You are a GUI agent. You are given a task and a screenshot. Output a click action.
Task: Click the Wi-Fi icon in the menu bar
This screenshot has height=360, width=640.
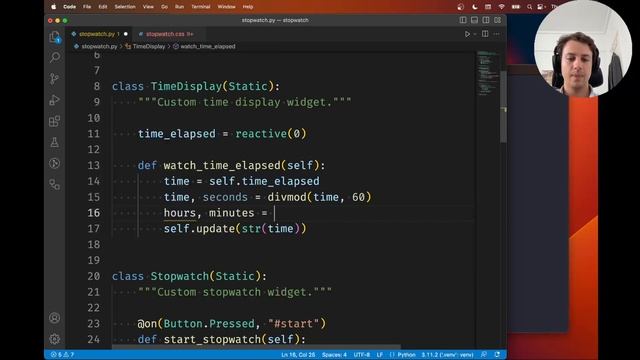pos(502,7)
